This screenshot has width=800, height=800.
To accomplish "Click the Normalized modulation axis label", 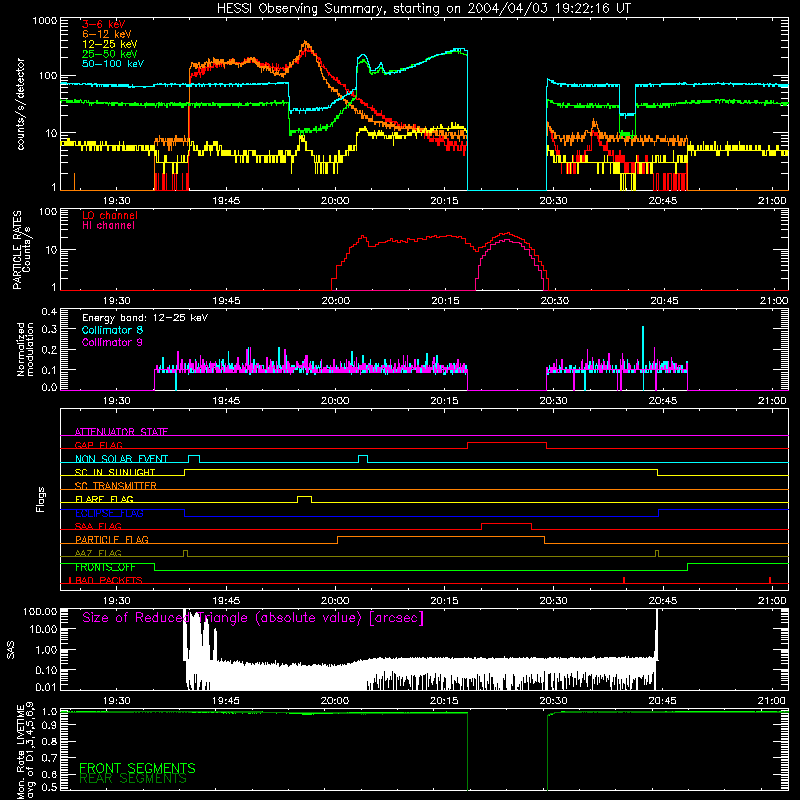I will 25,349.
